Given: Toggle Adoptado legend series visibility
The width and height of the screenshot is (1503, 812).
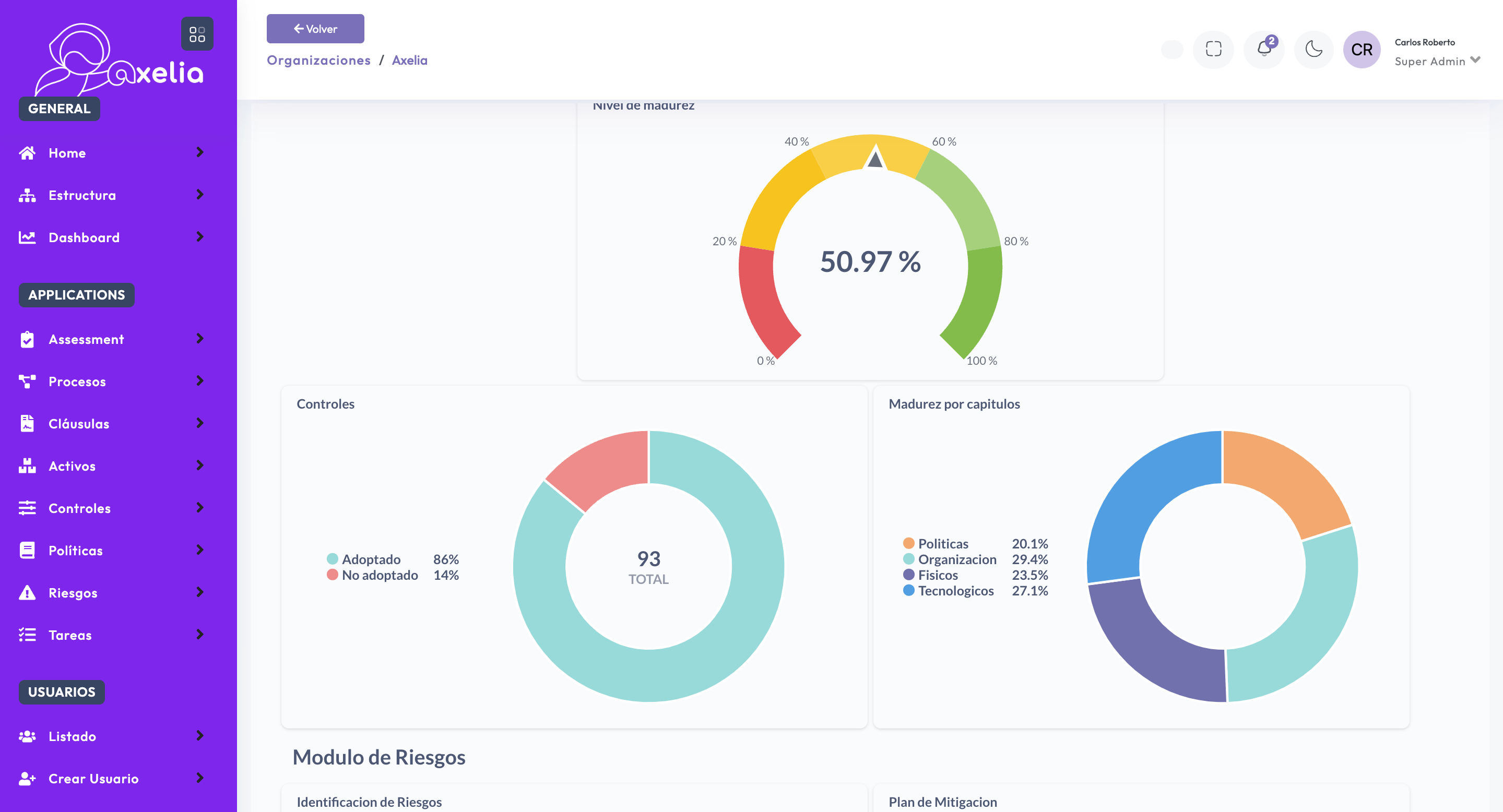Looking at the screenshot, I should pyautogui.click(x=371, y=559).
